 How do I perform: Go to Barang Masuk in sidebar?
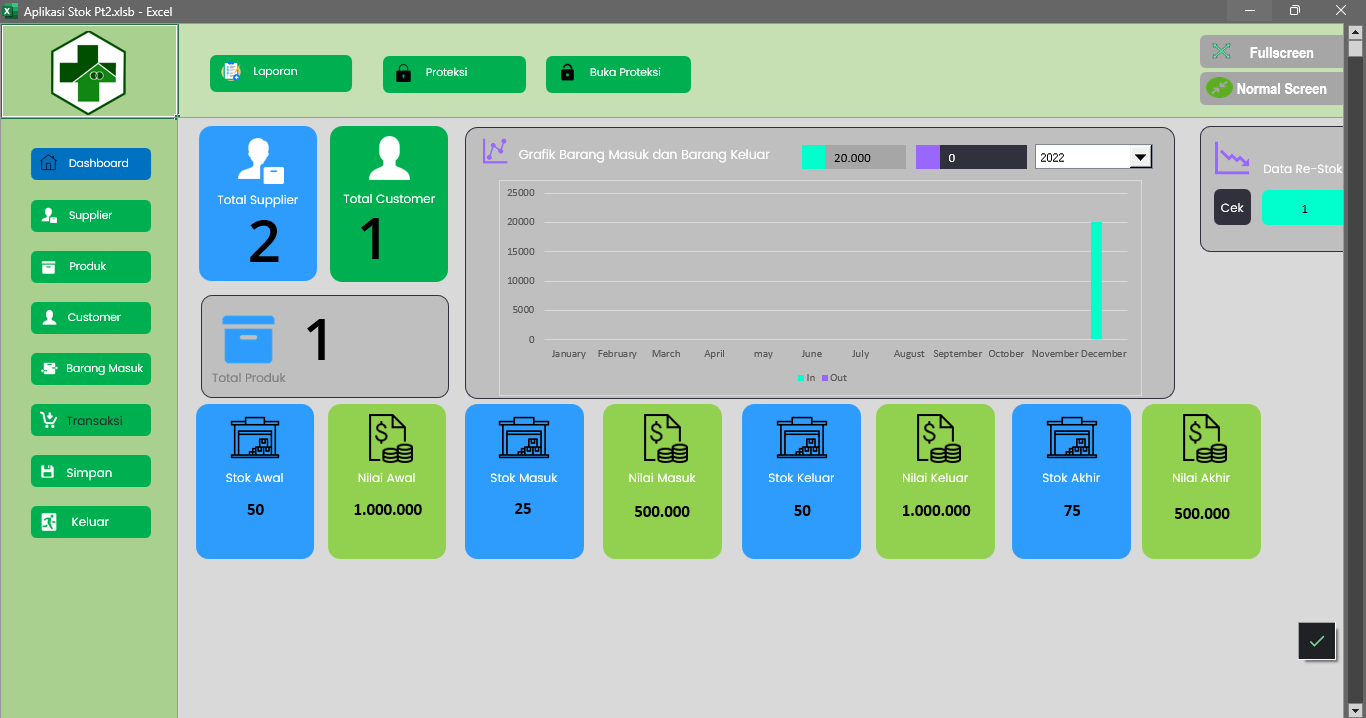[91, 369]
